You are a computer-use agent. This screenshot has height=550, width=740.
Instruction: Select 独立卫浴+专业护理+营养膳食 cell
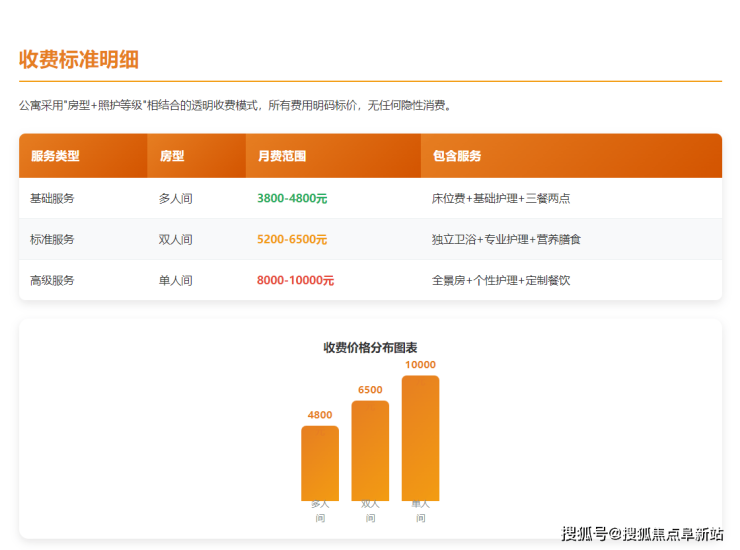[x=506, y=240]
